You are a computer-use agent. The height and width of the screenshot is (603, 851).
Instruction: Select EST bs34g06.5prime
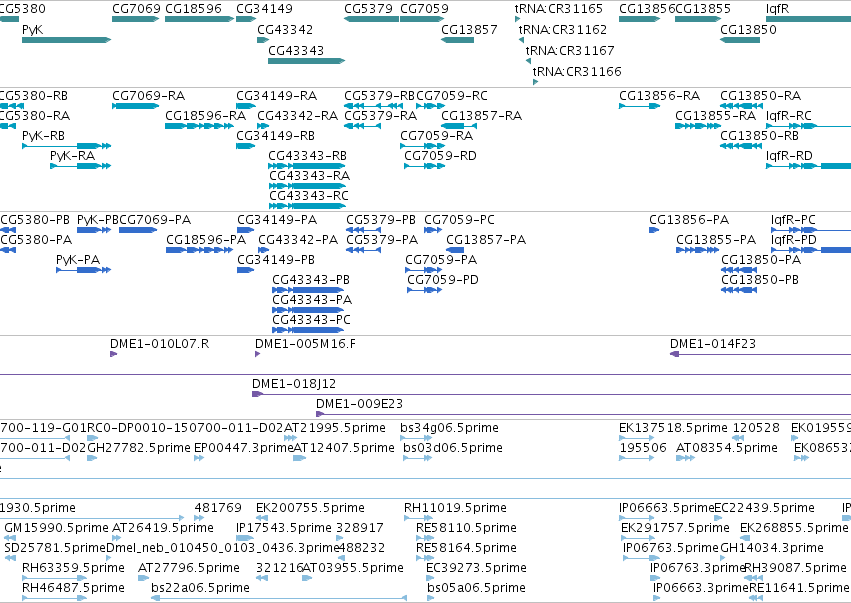click(x=416, y=438)
